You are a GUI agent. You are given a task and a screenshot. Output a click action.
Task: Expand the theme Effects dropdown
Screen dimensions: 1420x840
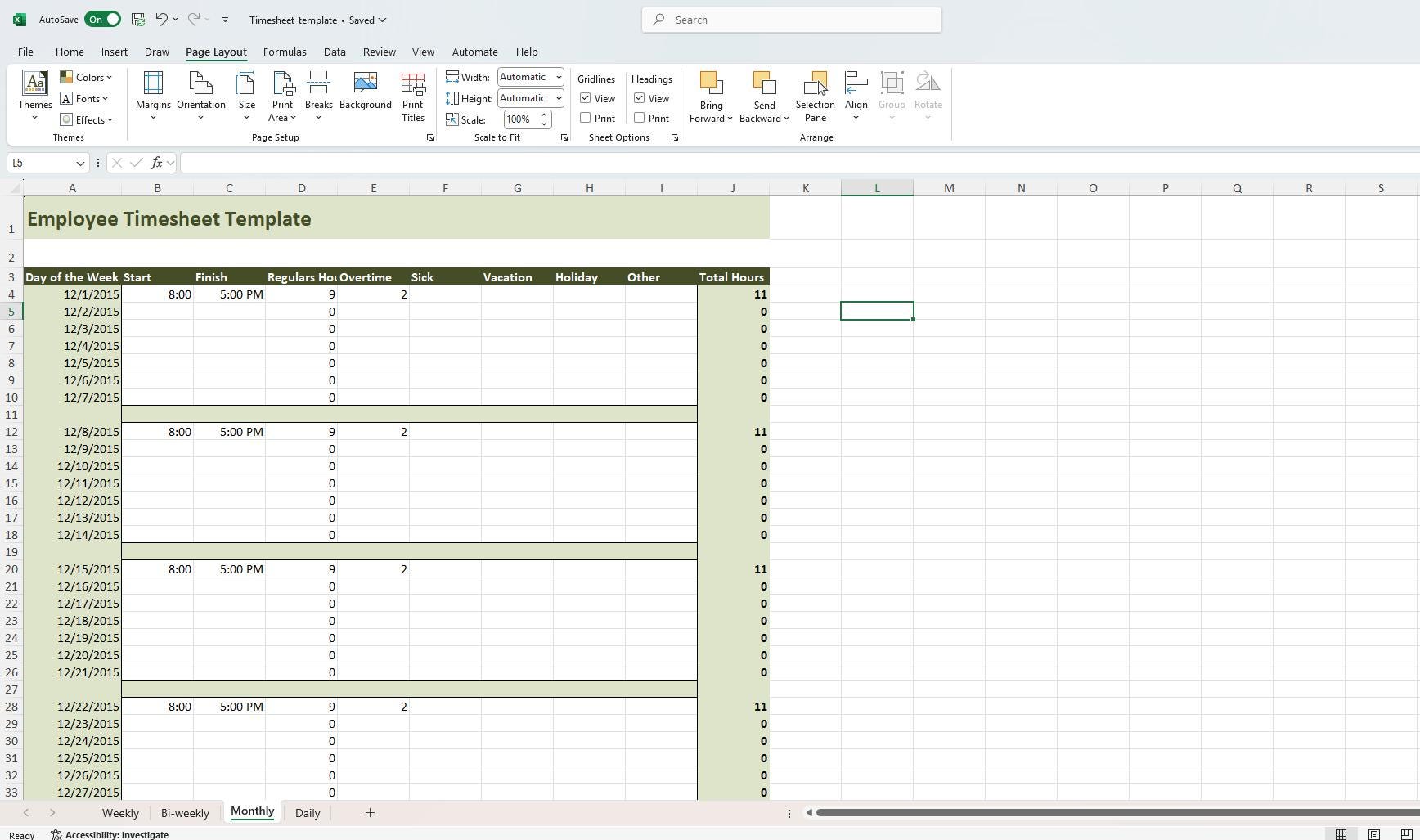(x=87, y=120)
